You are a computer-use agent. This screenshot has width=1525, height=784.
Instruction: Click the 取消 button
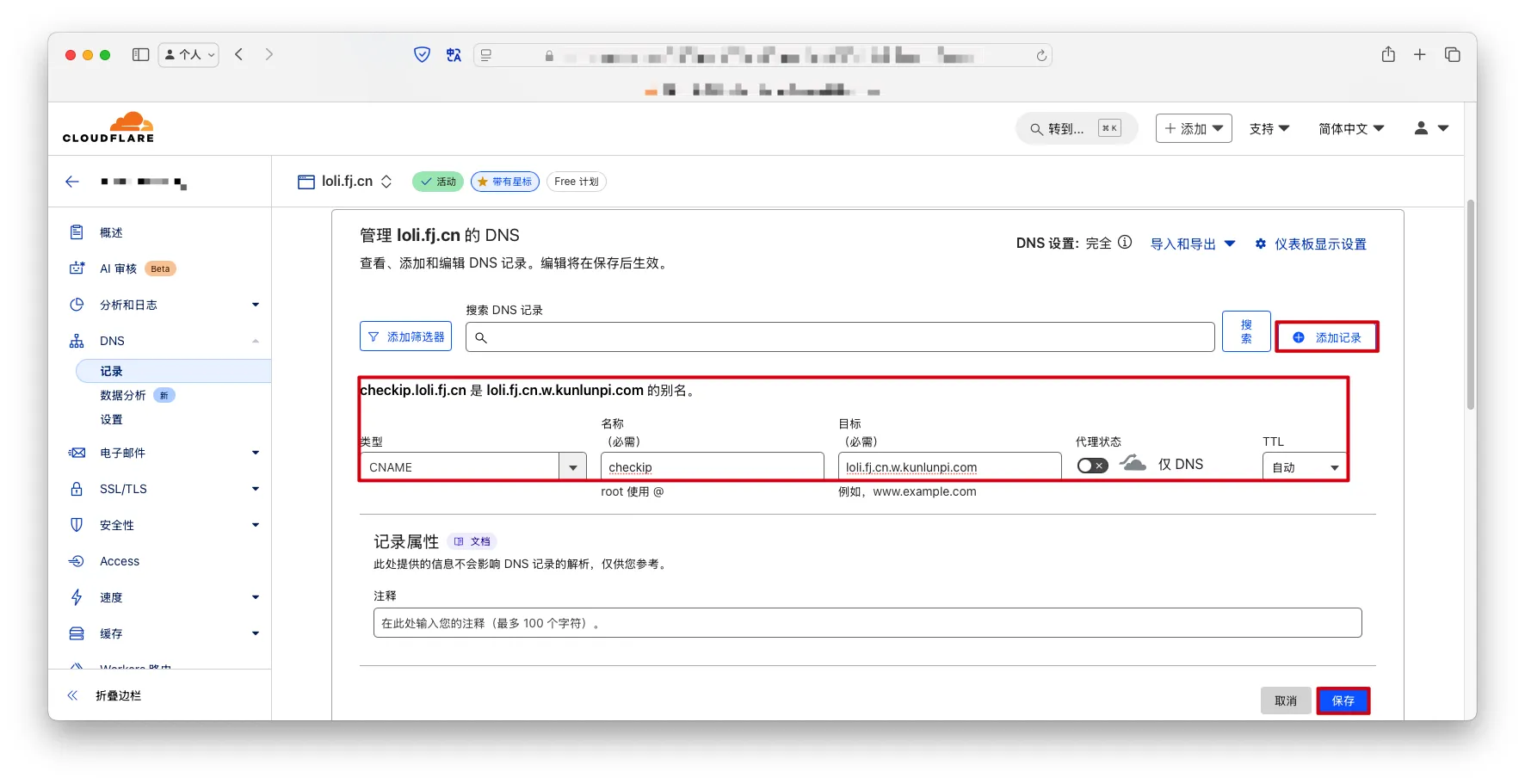tap(1285, 701)
